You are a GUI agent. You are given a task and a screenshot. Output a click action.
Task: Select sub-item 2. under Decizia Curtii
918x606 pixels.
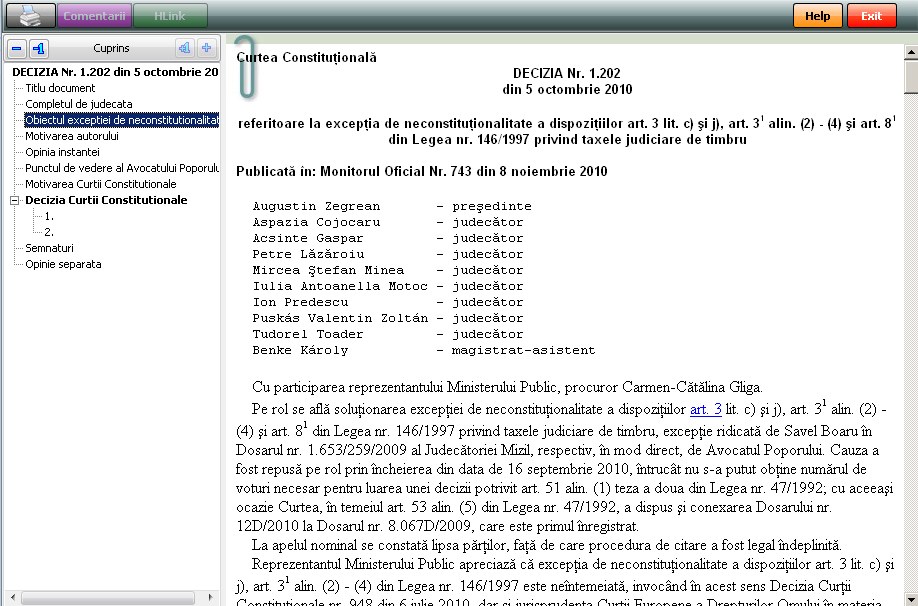click(x=49, y=232)
